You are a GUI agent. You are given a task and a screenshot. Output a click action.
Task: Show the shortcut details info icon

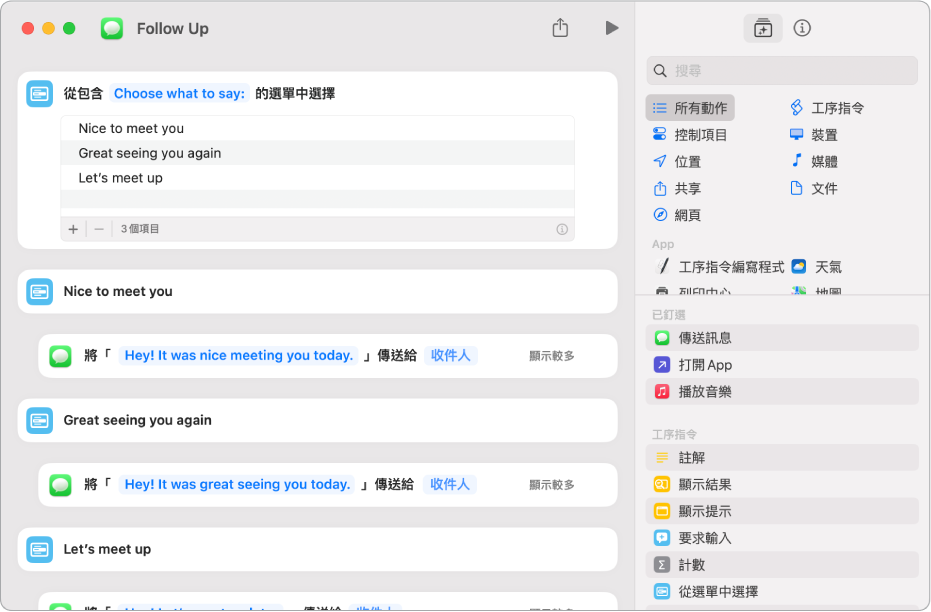[802, 28]
